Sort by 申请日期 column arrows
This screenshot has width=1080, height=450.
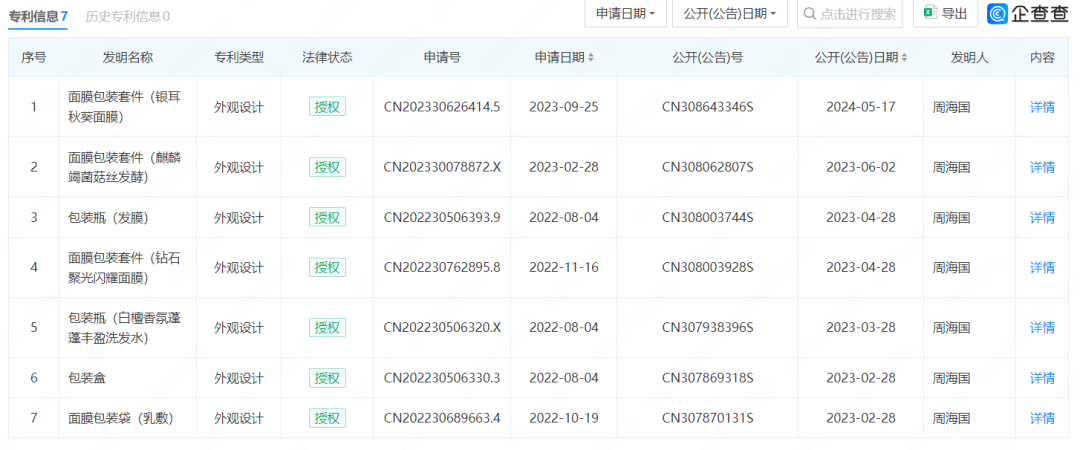[591, 58]
